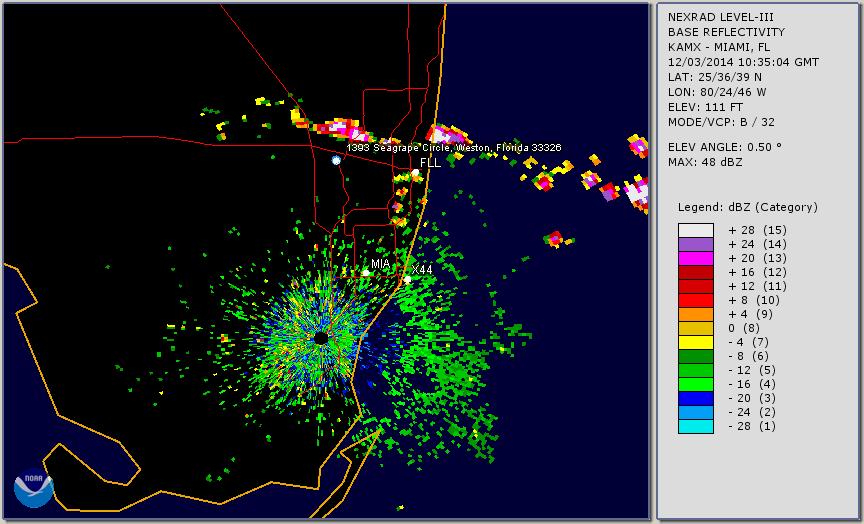
Task: Select the Seagrape Circle Weston location marker
Action: point(336,160)
